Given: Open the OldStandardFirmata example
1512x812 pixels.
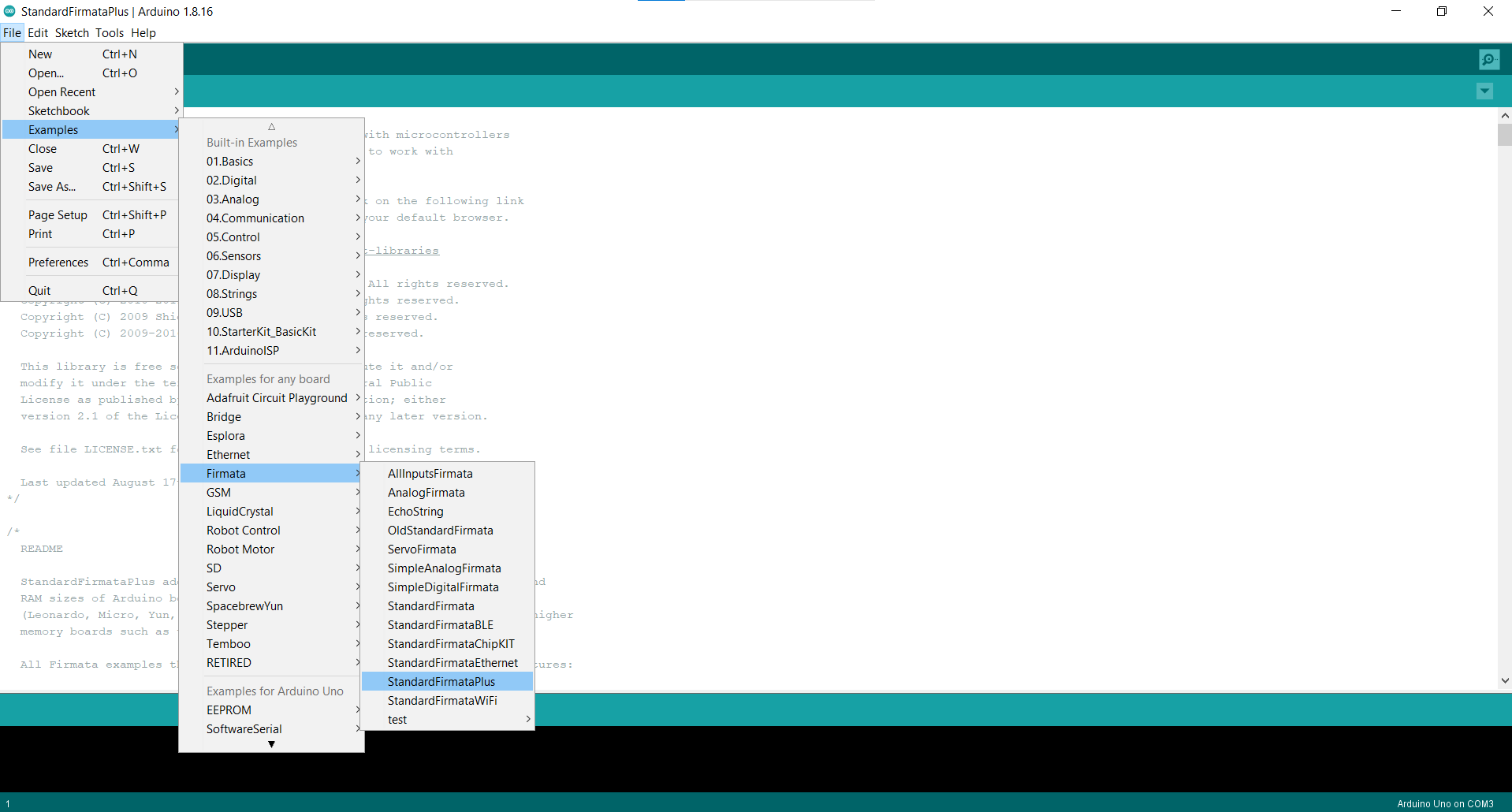Looking at the screenshot, I should 448,531.
